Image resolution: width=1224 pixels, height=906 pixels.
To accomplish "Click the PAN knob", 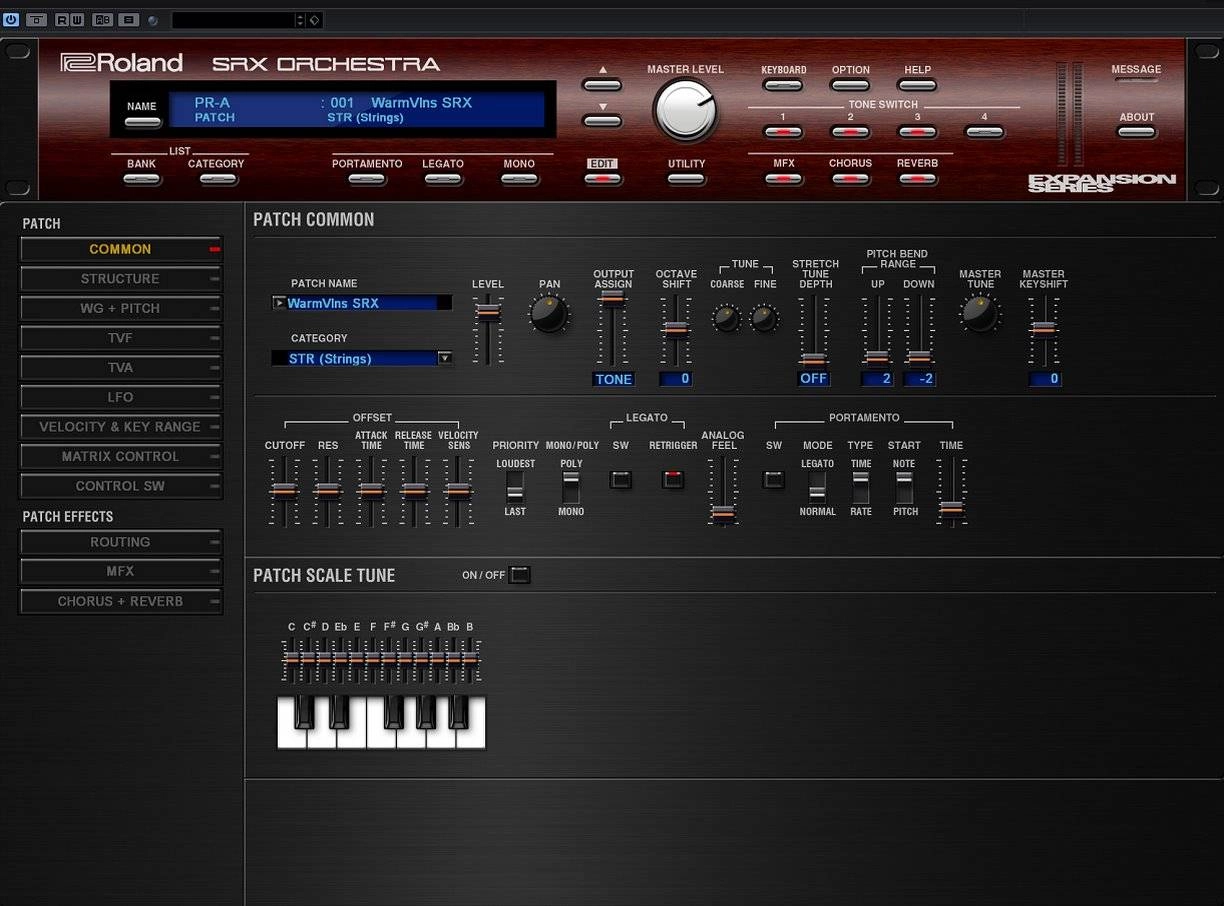I will (549, 314).
